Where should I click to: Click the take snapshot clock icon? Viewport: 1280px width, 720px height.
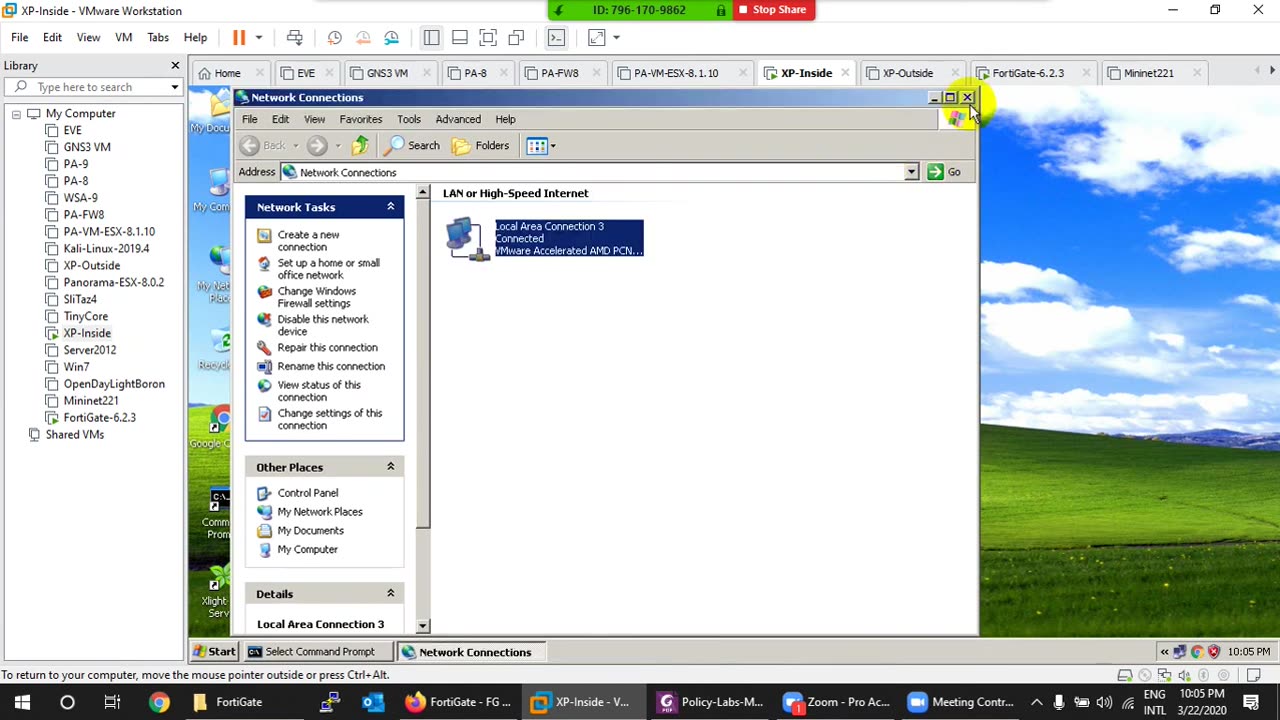tap(335, 37)
